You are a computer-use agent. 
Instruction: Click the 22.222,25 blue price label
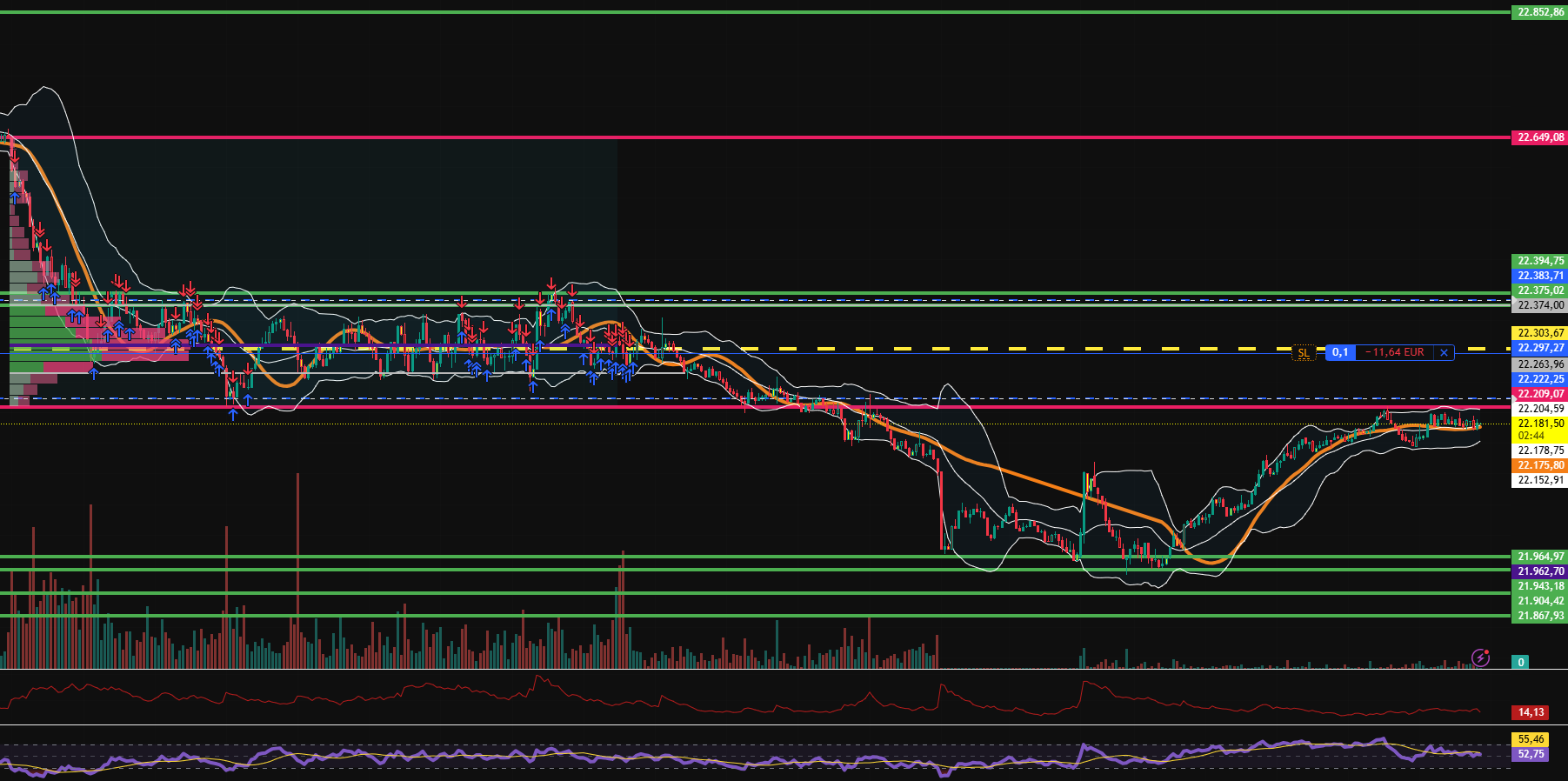pos(1540,379)
